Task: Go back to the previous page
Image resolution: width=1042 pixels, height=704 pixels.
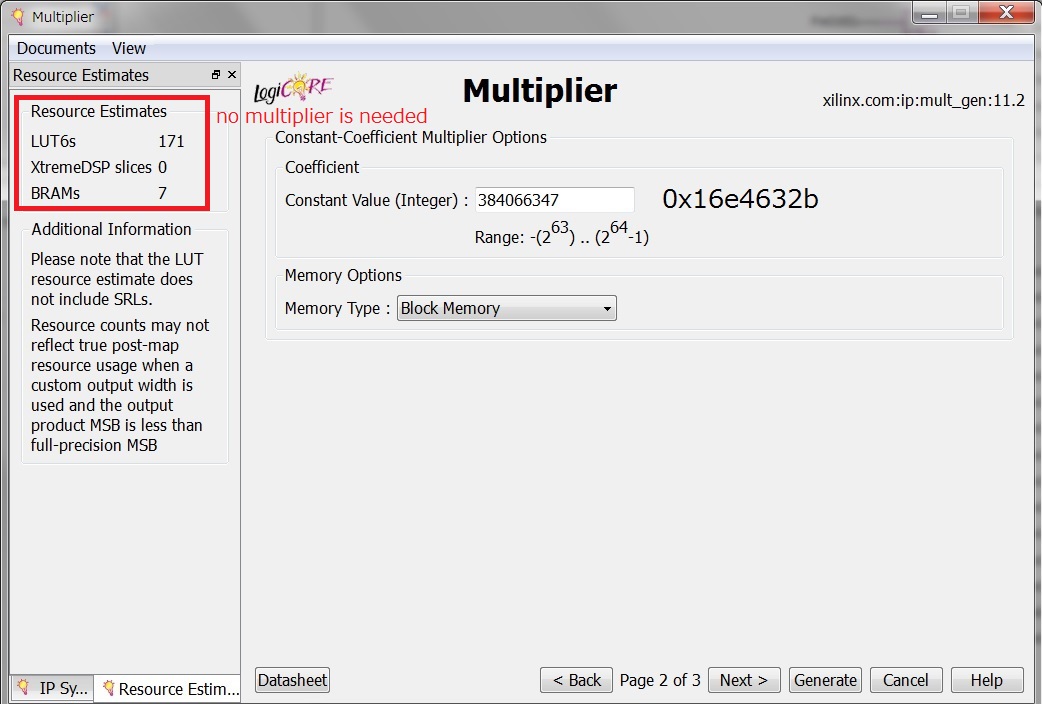Action: pos(576,680)
